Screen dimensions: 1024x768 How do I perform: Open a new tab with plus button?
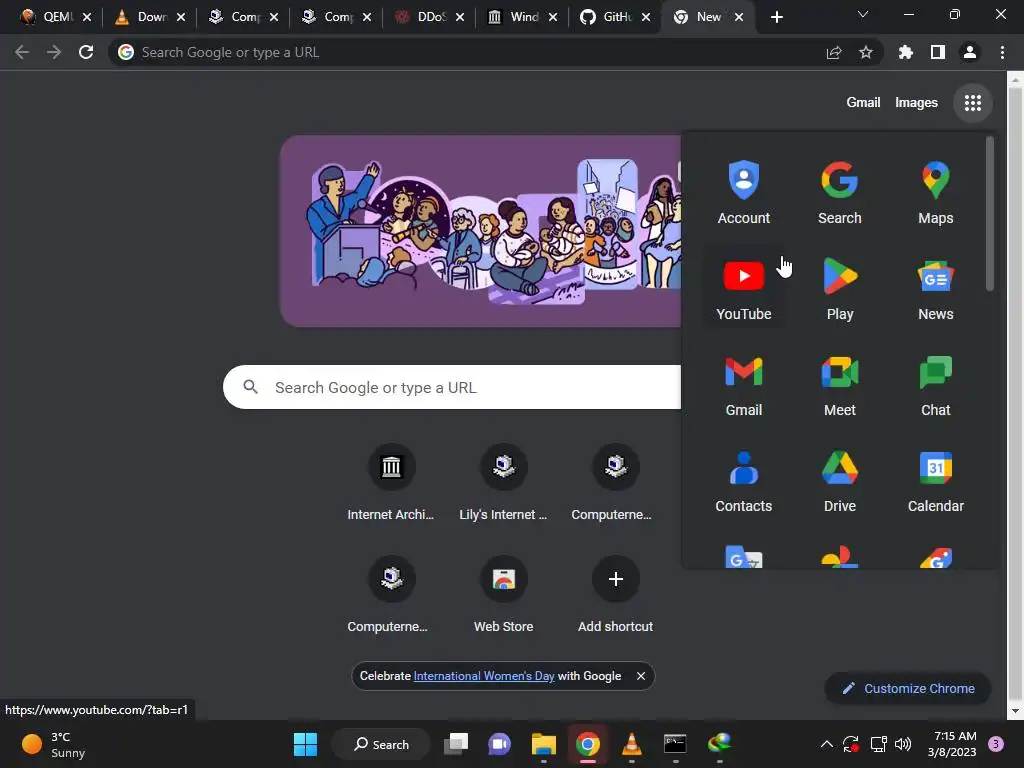[x=776, y=17]
